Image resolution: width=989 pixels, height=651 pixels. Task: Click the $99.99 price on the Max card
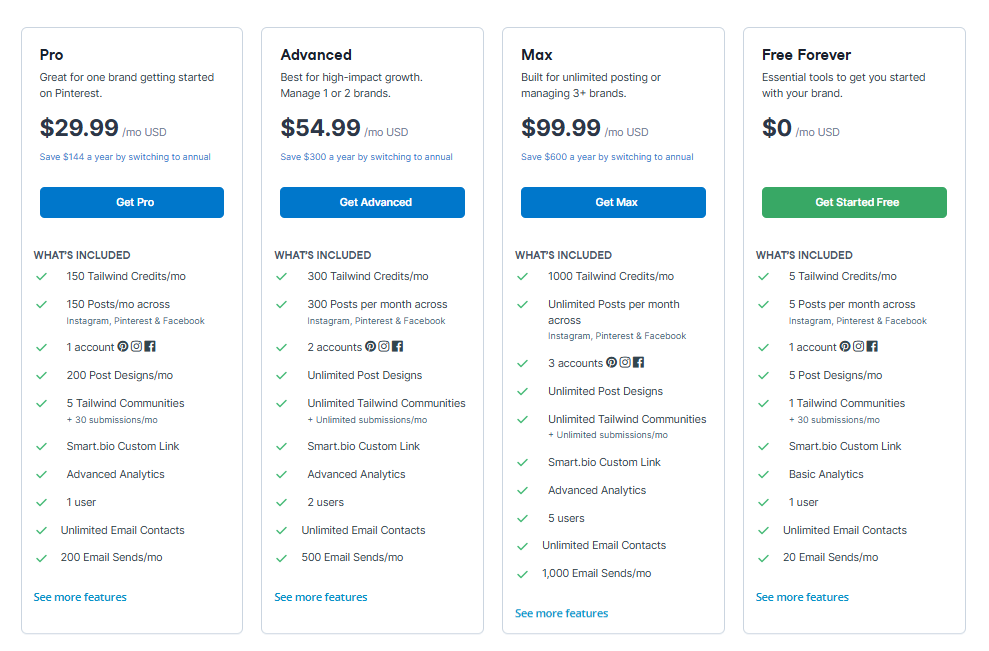coord(562,128)
